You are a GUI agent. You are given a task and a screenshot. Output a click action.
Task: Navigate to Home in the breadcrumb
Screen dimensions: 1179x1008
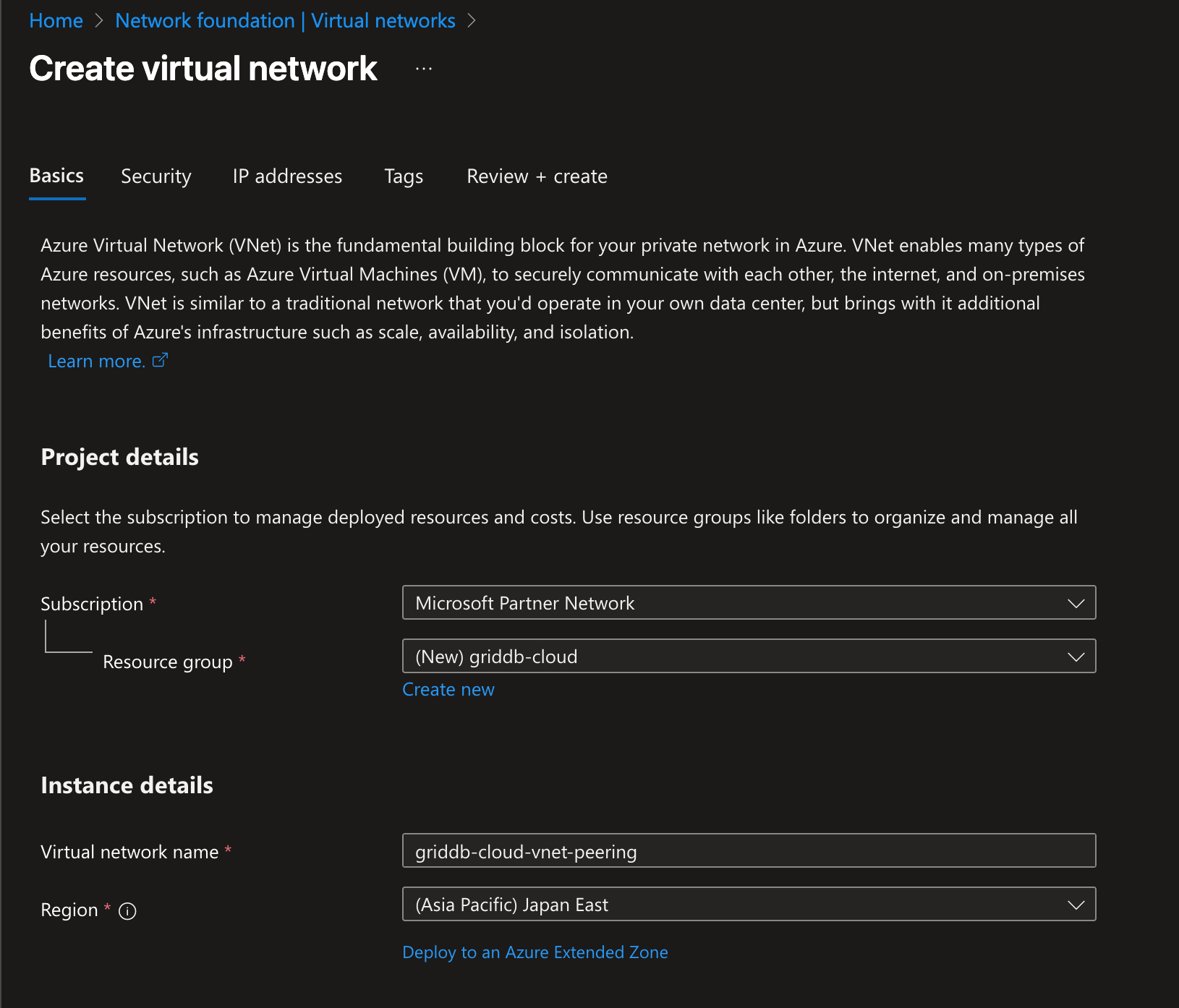(56, 21)
